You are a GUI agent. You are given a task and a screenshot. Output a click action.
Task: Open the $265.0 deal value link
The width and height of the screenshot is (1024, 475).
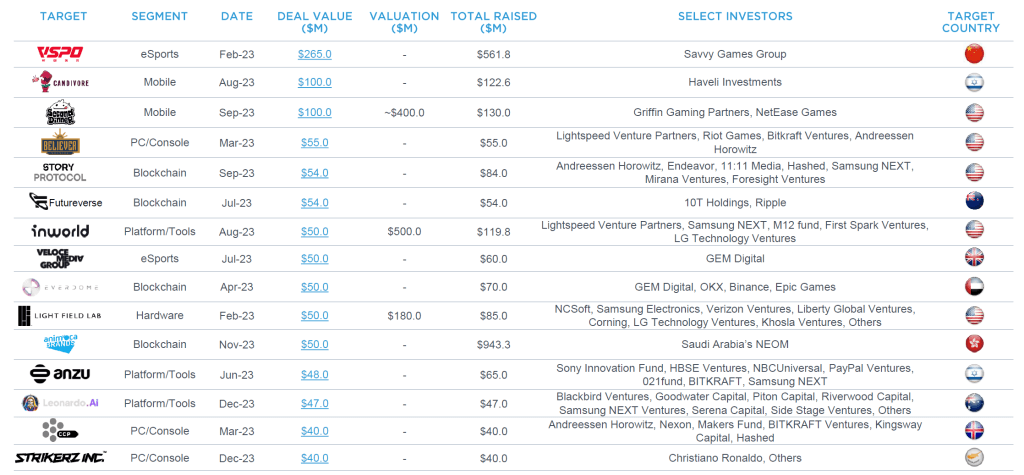pos(315,54)
